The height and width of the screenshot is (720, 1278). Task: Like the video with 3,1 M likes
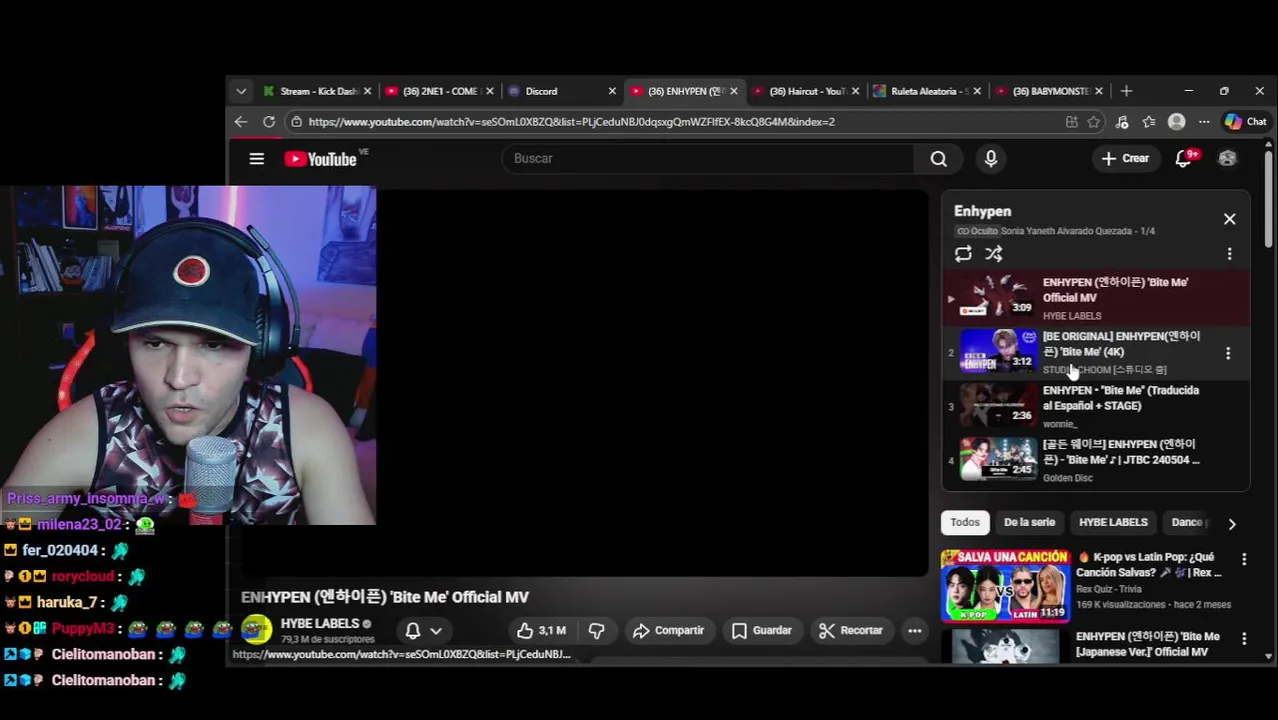point(541,631)
